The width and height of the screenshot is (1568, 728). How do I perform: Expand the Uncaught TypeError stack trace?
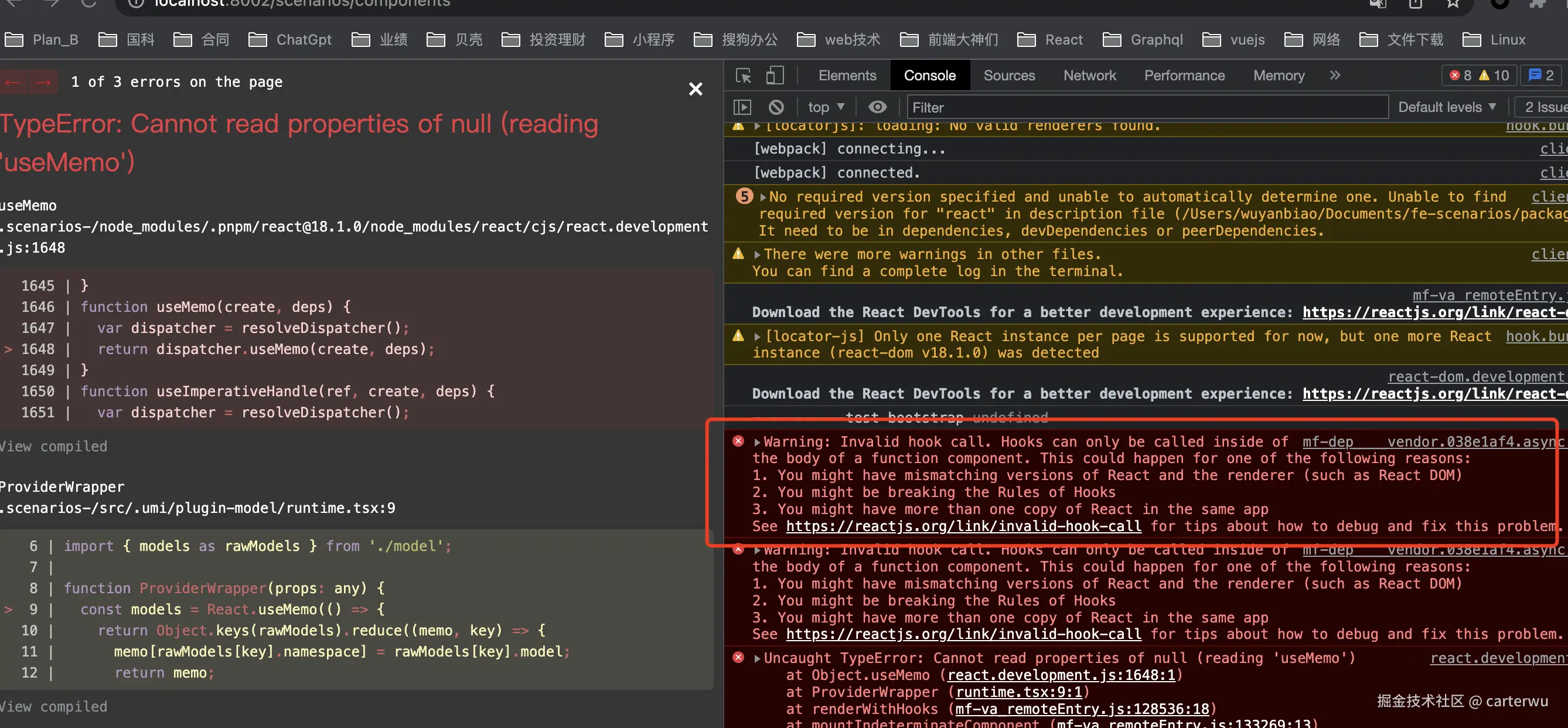pyautogui.click(x=757, y=658)
